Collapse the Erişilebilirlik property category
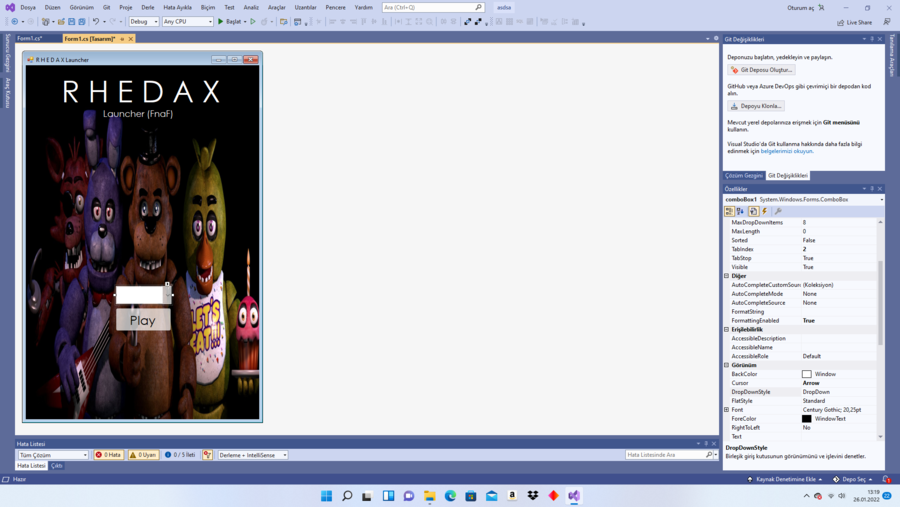Screen dimensions: 900x507 click(x=727, y=330)
